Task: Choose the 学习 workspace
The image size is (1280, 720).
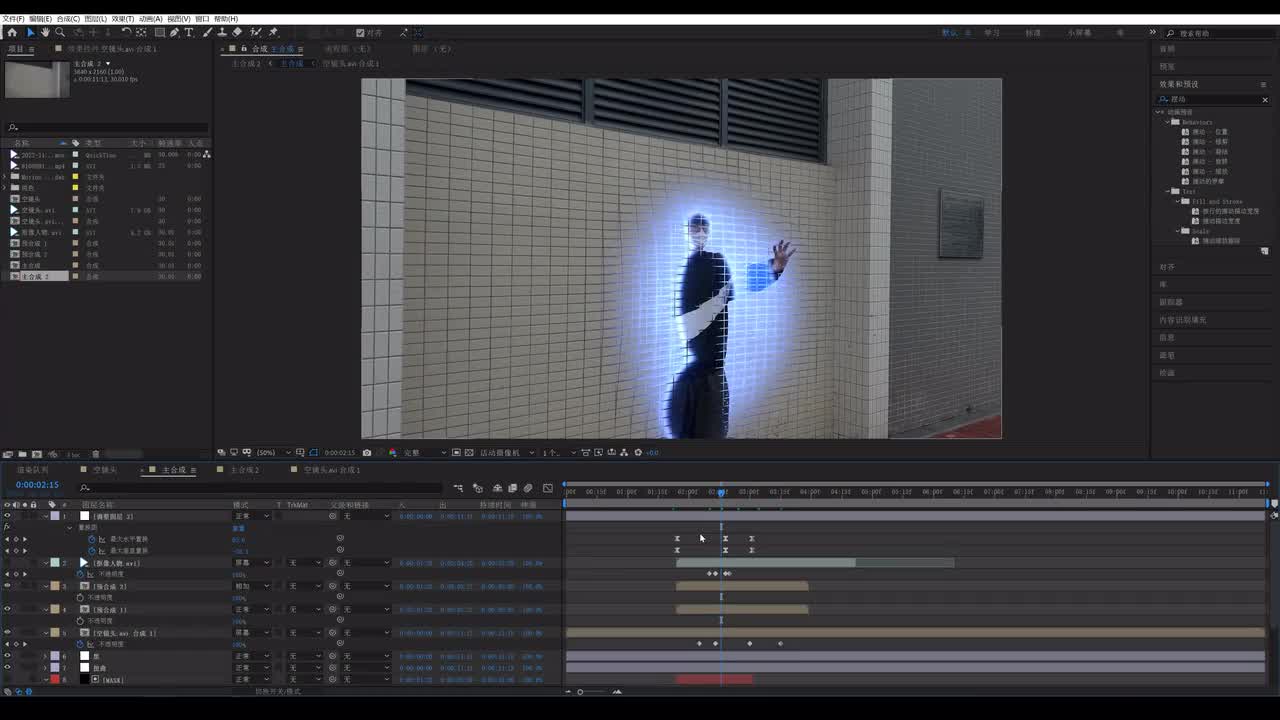Action: [x=992, y=33]
